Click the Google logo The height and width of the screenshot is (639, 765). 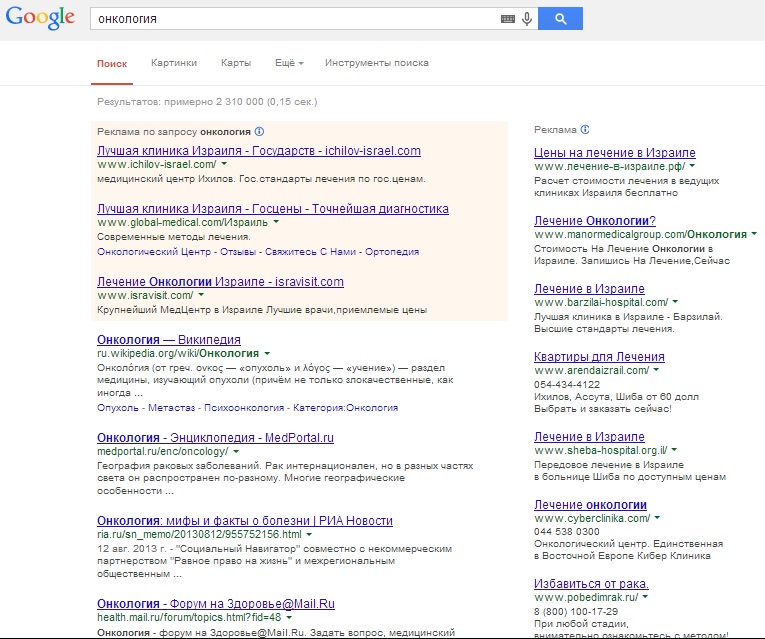(x=40, y=18)
